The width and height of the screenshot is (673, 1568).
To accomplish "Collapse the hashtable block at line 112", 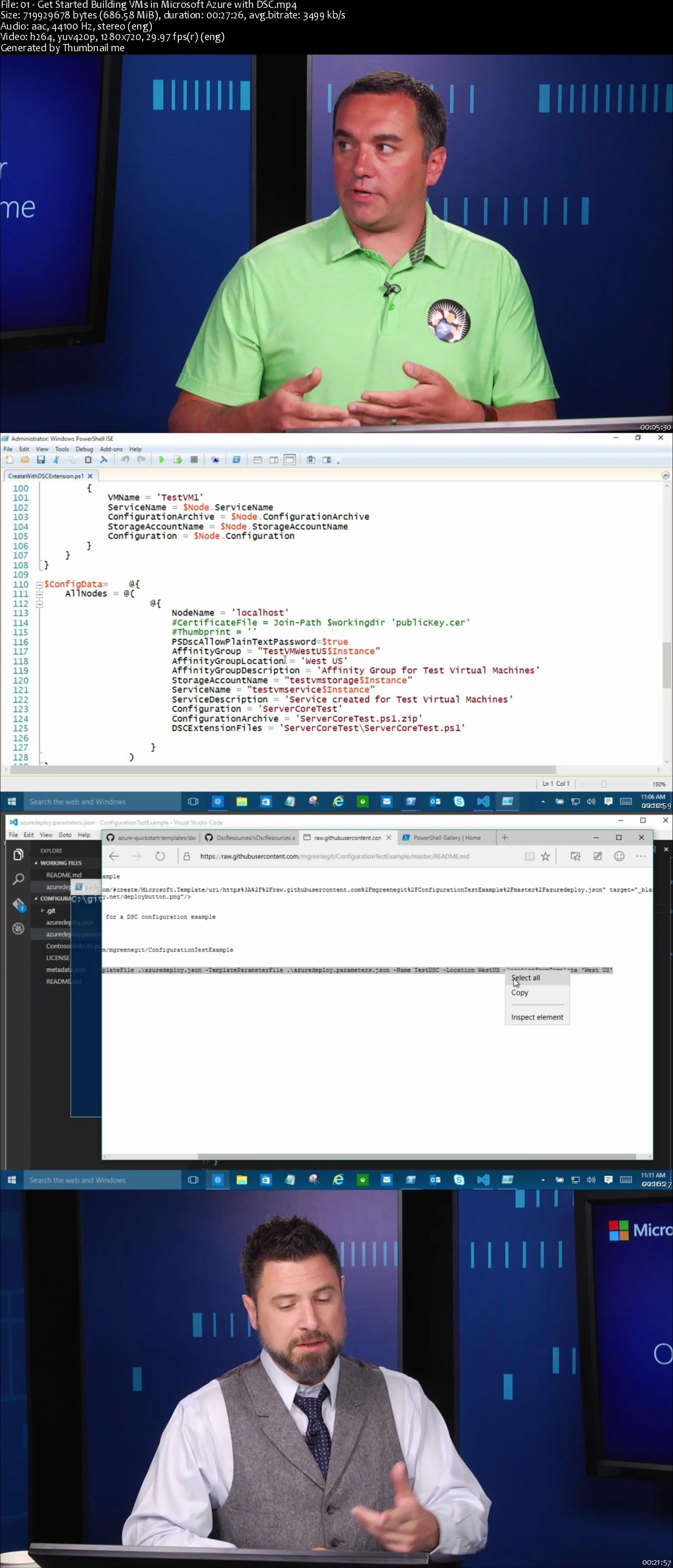I will click(39, 603).
